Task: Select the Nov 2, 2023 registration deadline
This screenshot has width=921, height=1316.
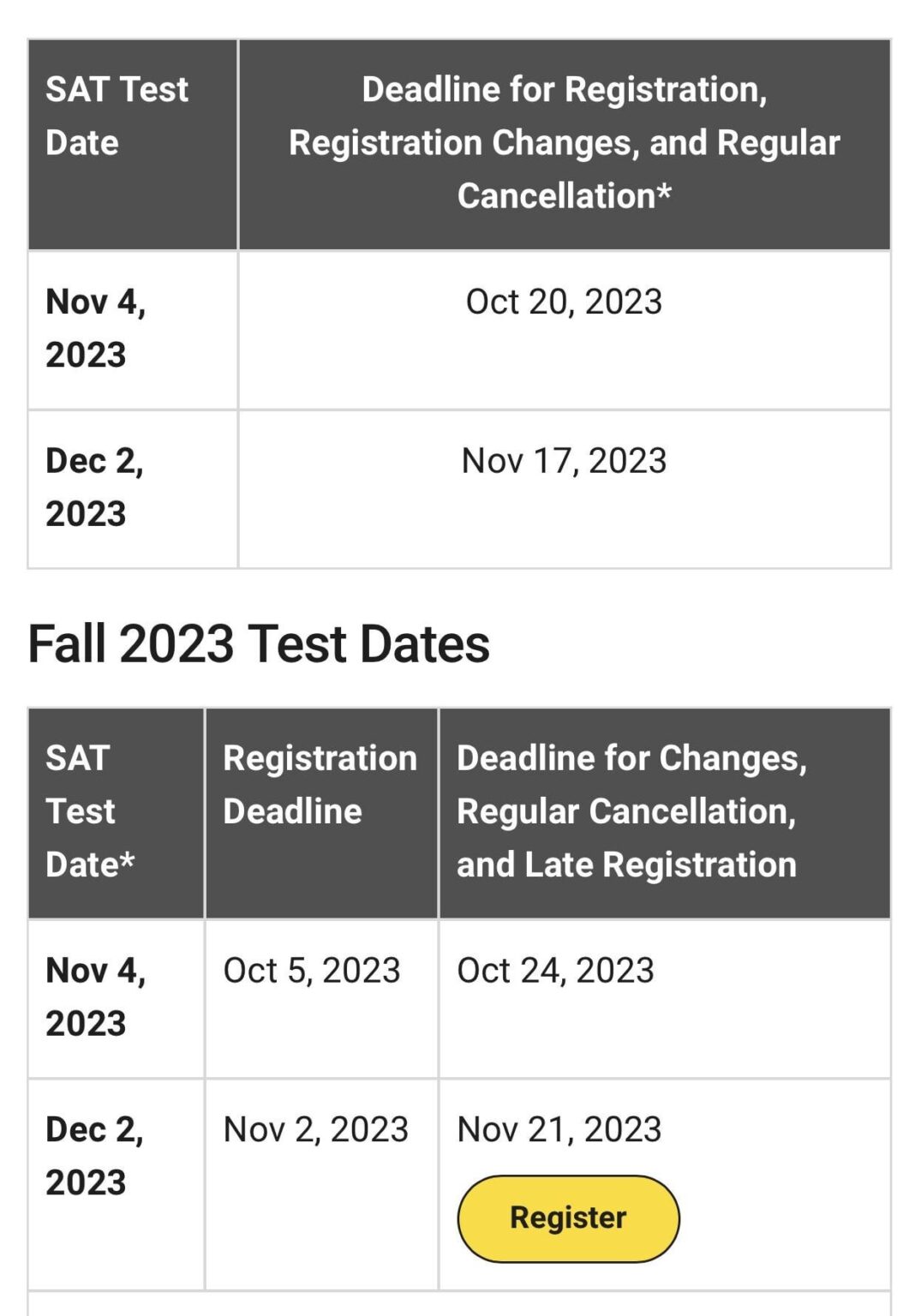Action: (x=316, y=1130)
